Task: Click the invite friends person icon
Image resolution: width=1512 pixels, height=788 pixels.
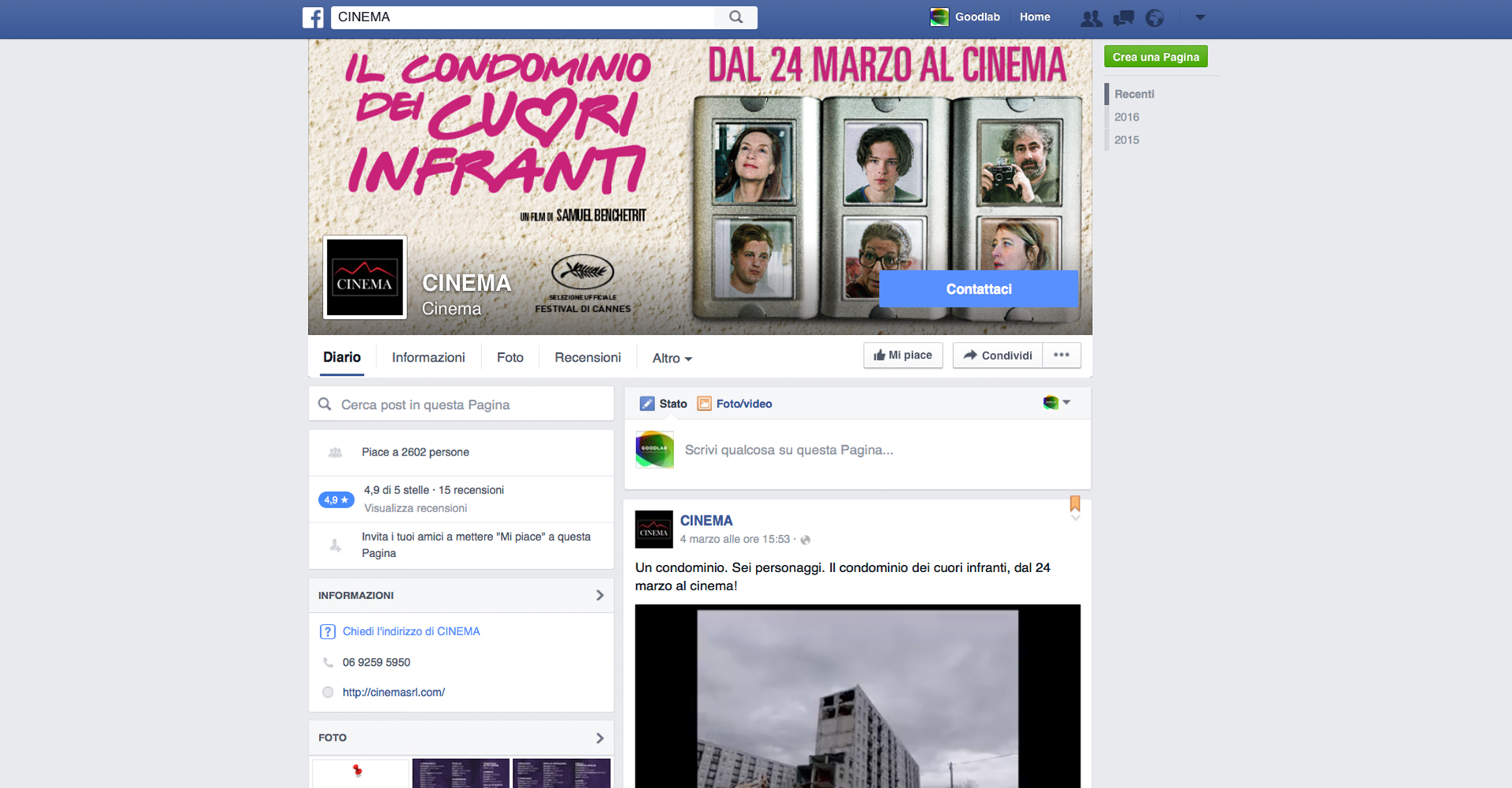Action: click(335, 545)
